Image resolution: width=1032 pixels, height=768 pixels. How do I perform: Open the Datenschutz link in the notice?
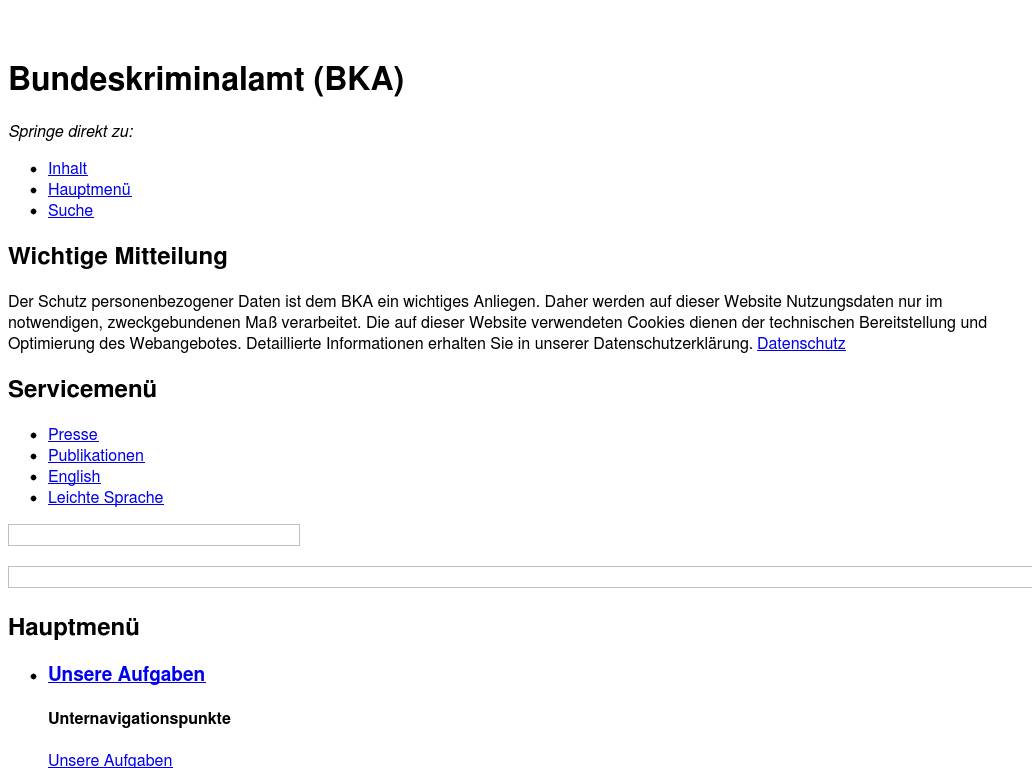[x=800, y=343]
